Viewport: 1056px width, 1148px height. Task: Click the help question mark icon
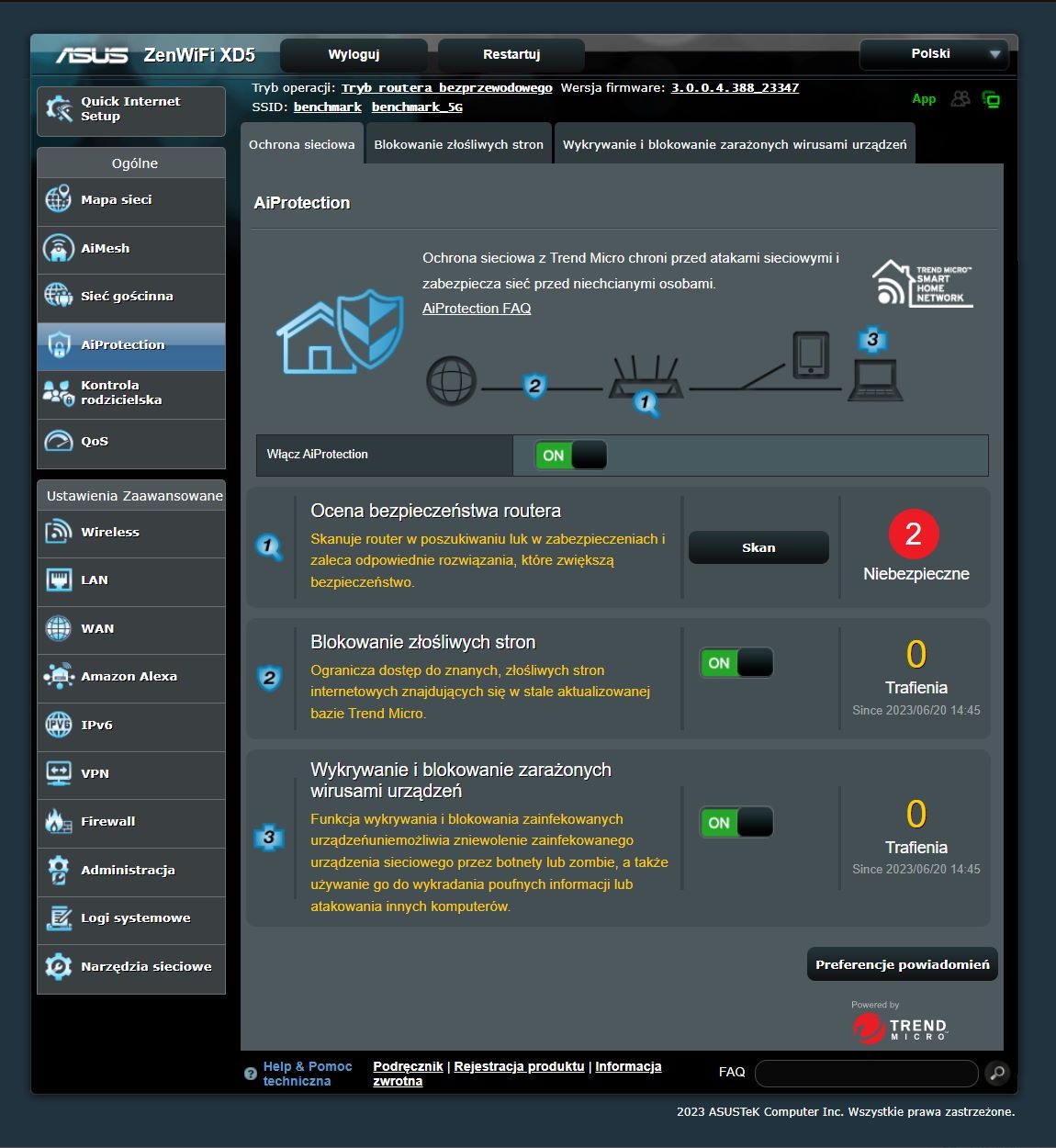pyautogui.click(x=251, y=1074)
